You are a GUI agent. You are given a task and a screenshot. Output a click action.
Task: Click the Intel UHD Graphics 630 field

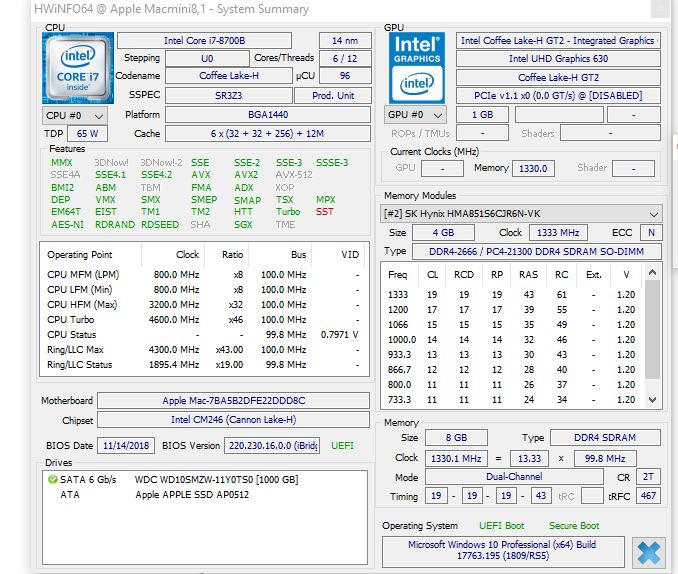558,58
